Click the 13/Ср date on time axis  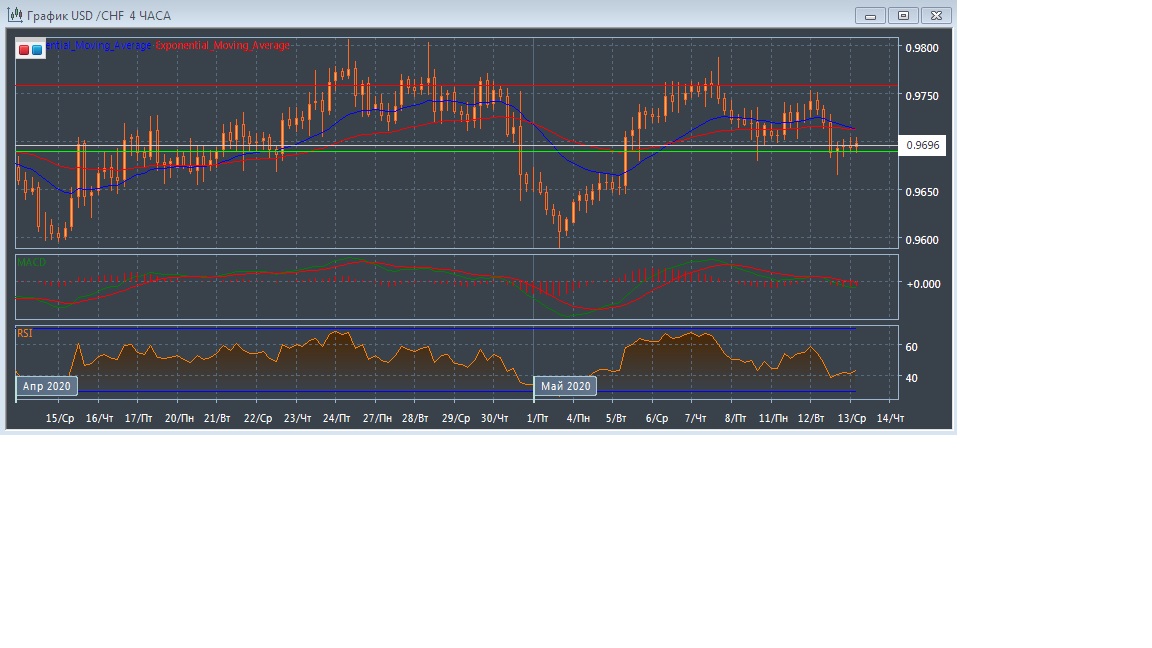851,418
